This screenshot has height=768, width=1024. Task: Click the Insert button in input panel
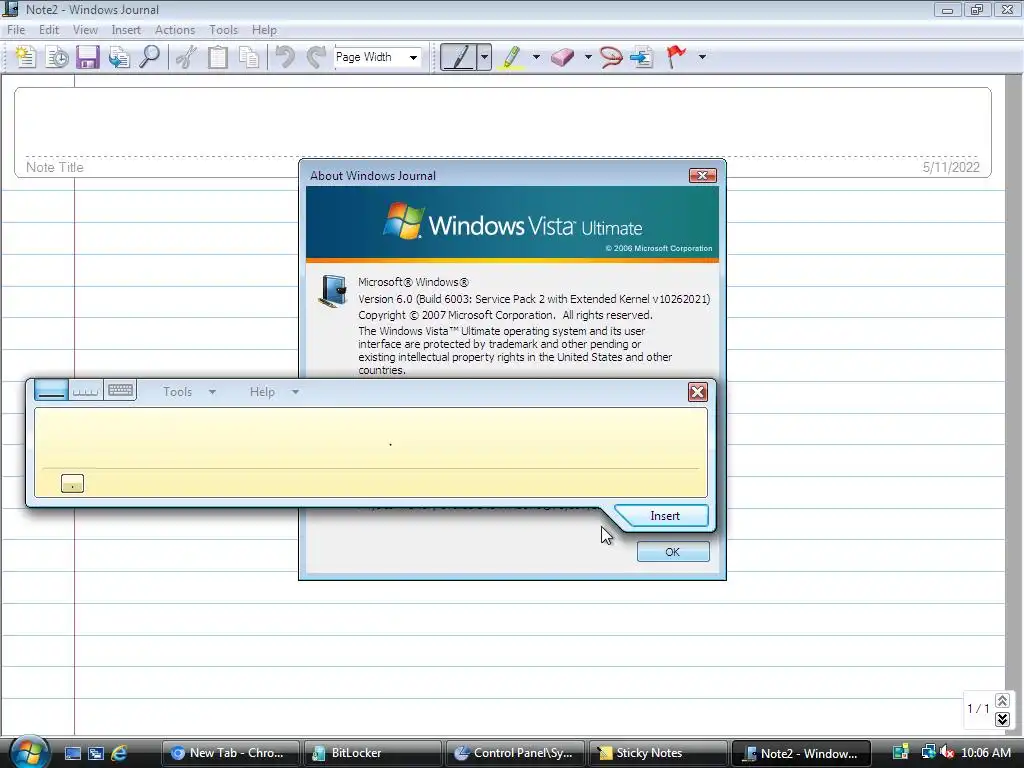(665, 516)
